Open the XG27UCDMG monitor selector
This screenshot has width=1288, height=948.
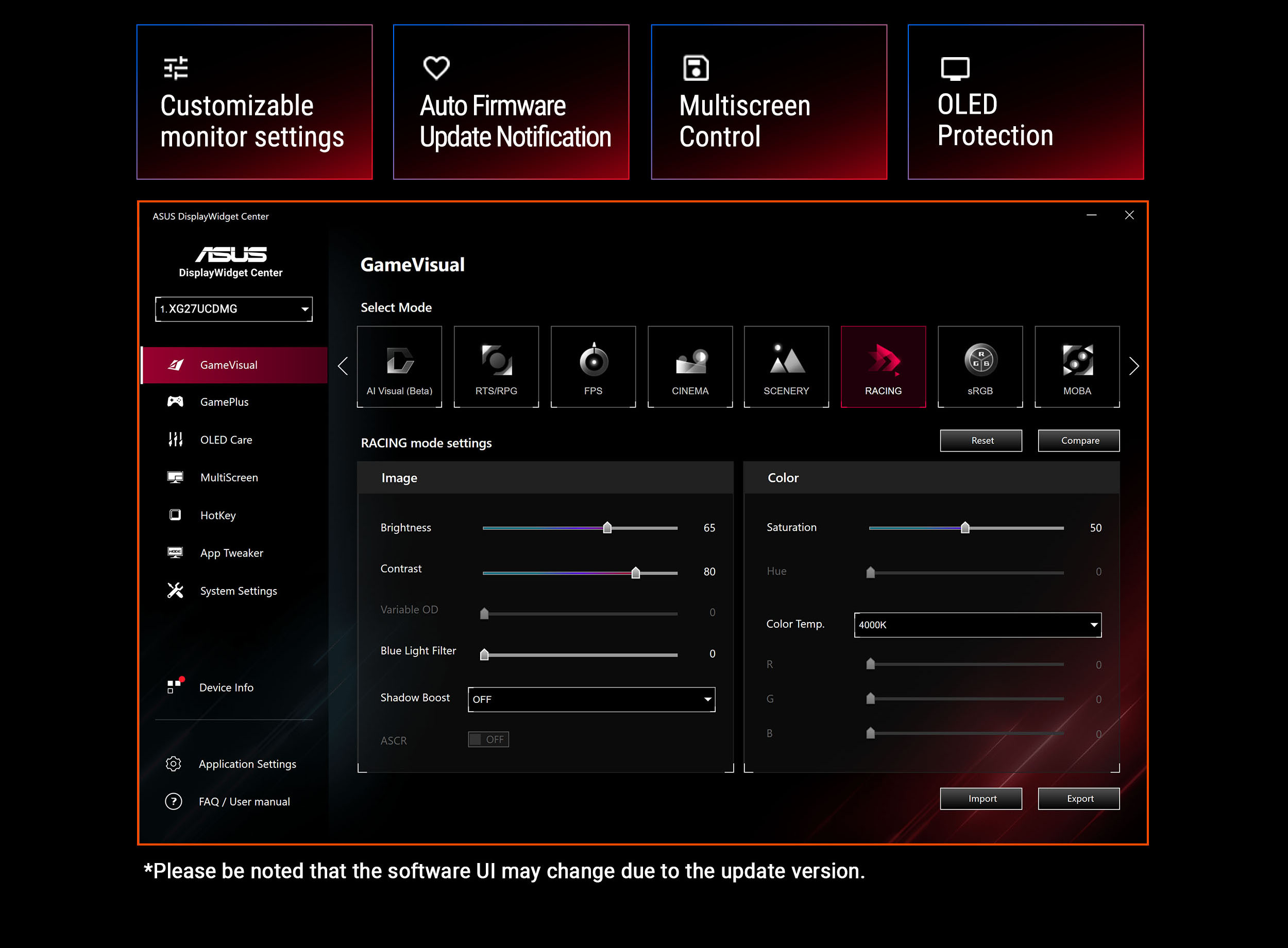click(x=233, y=309)
